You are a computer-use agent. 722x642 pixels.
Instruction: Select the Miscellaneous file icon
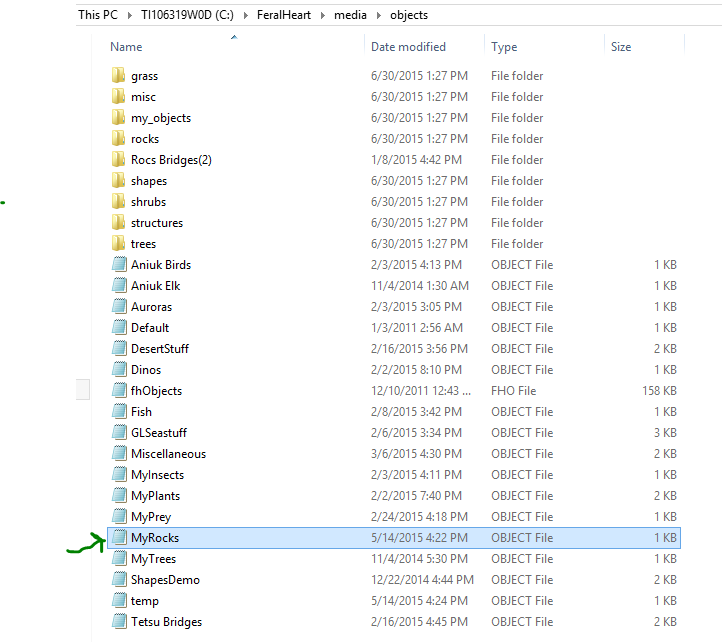[119, 454]
